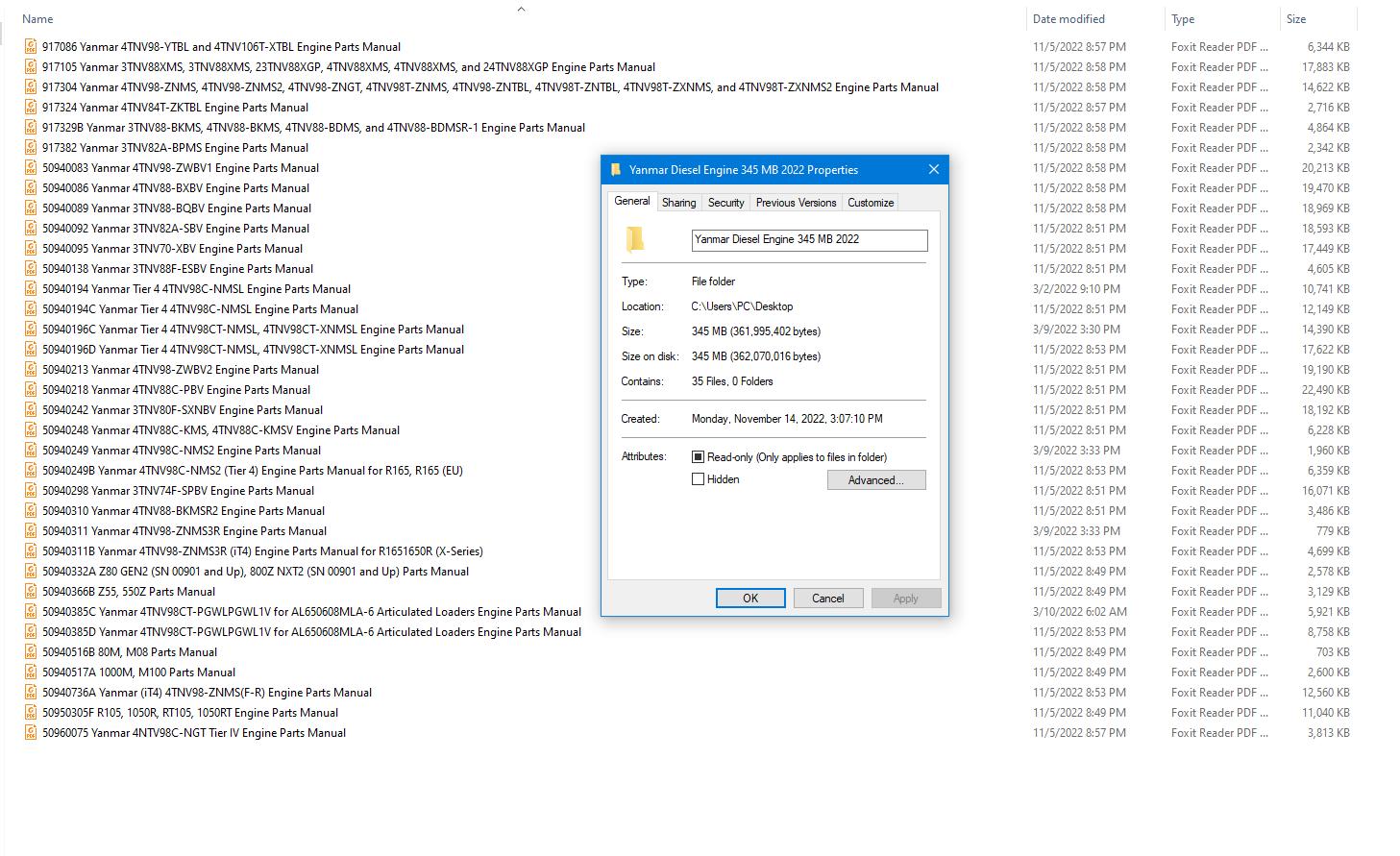The width and height of the screenshot is (1400, 856).
Task: Select 50940736A Yanmar (iT4) 4TNV98-ZNMS(F-R) file
Action: 207,692
